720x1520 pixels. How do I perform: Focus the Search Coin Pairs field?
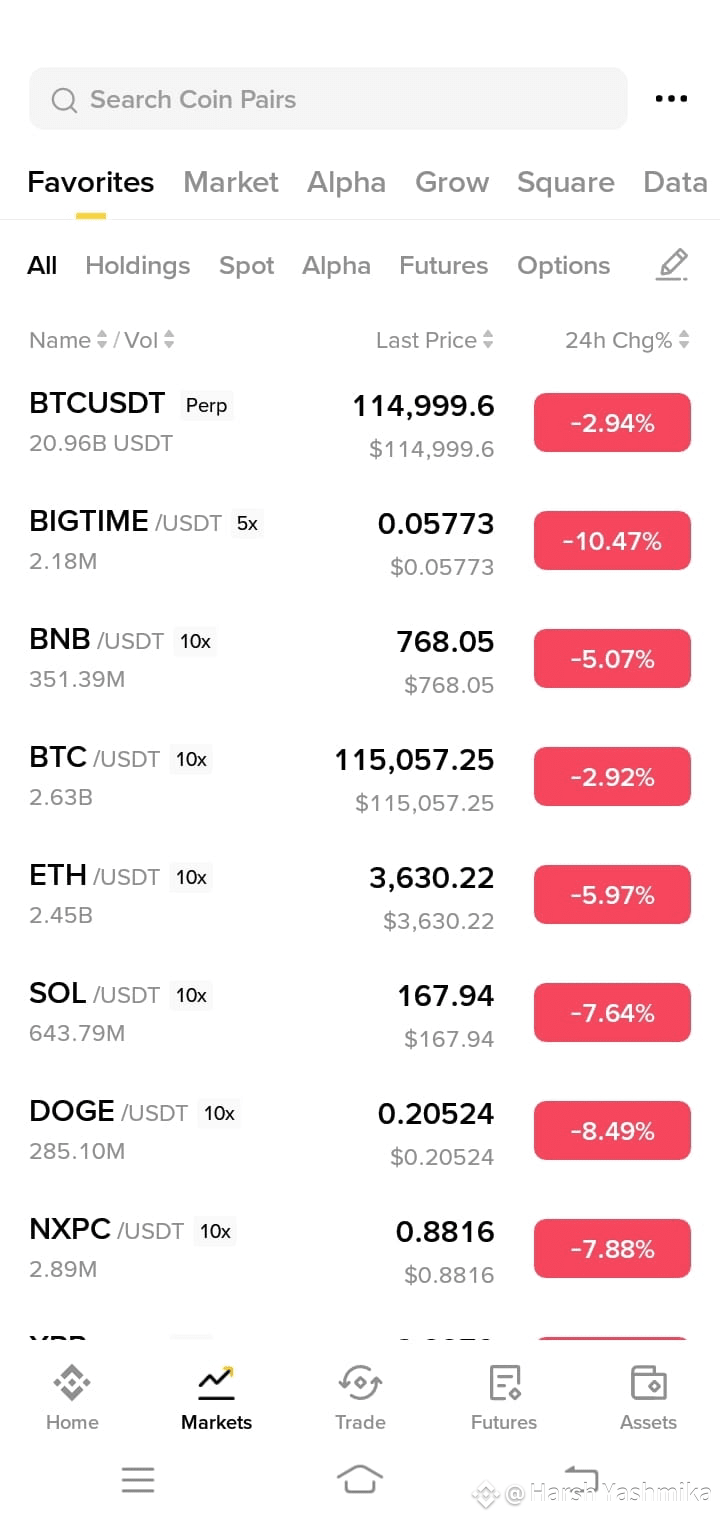(x=328, y=99)
